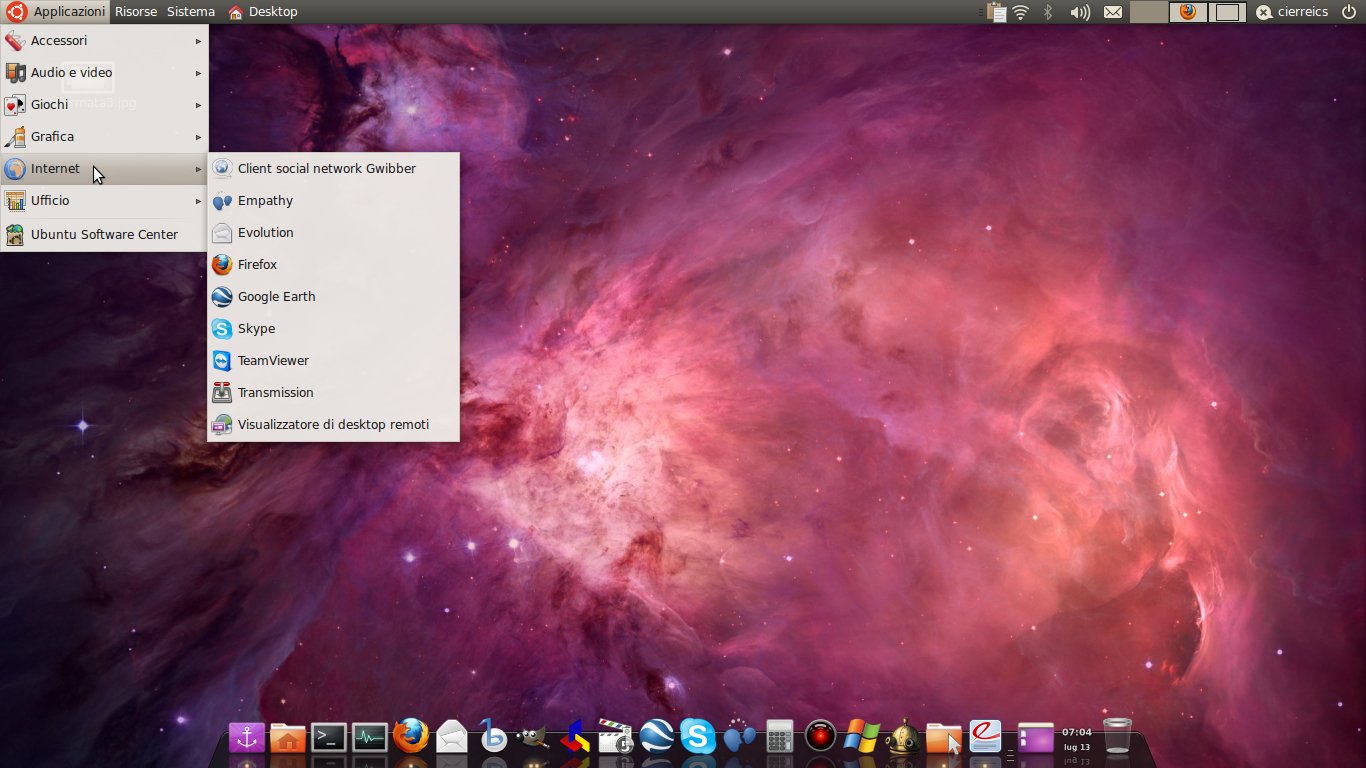This screenshot has width=1366, height=768.
Task: Click the purple anchor Docky icon
Action: click(246, 738)
